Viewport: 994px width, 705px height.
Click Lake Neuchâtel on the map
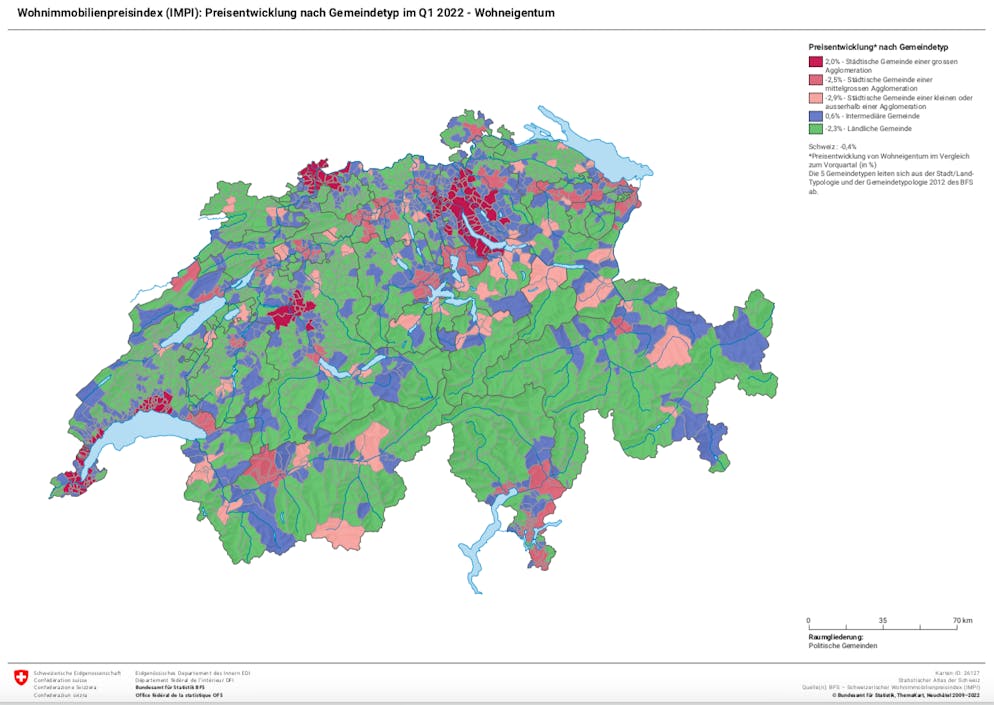pyautogui.click(x=193, y=321)
